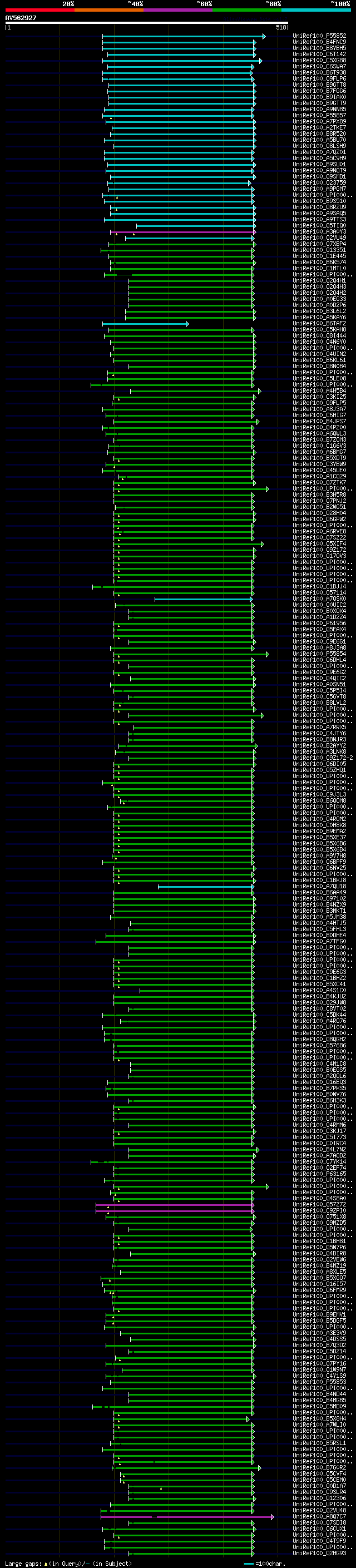Select the UniRef100_Q4P200 label
This screenshot has width=356, height=1568.
coord(319,427)
